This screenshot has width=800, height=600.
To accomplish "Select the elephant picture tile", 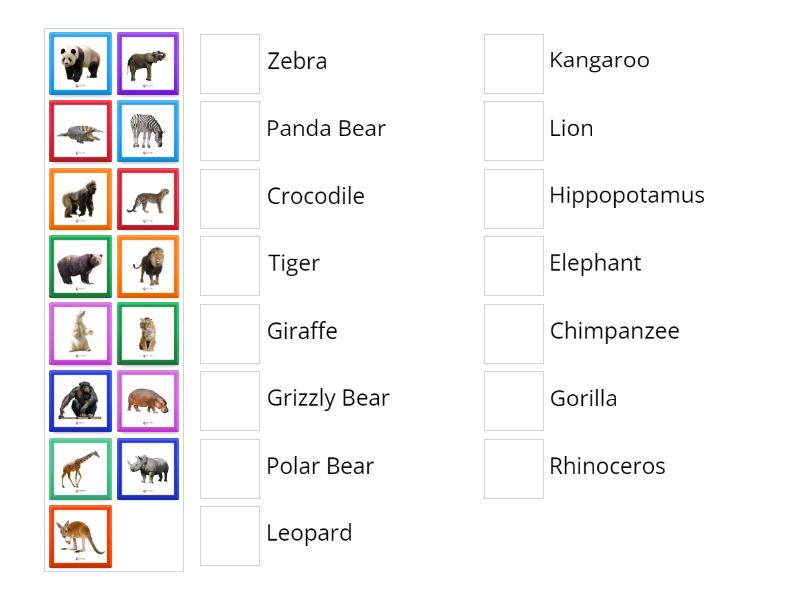I will click(148, 62).
